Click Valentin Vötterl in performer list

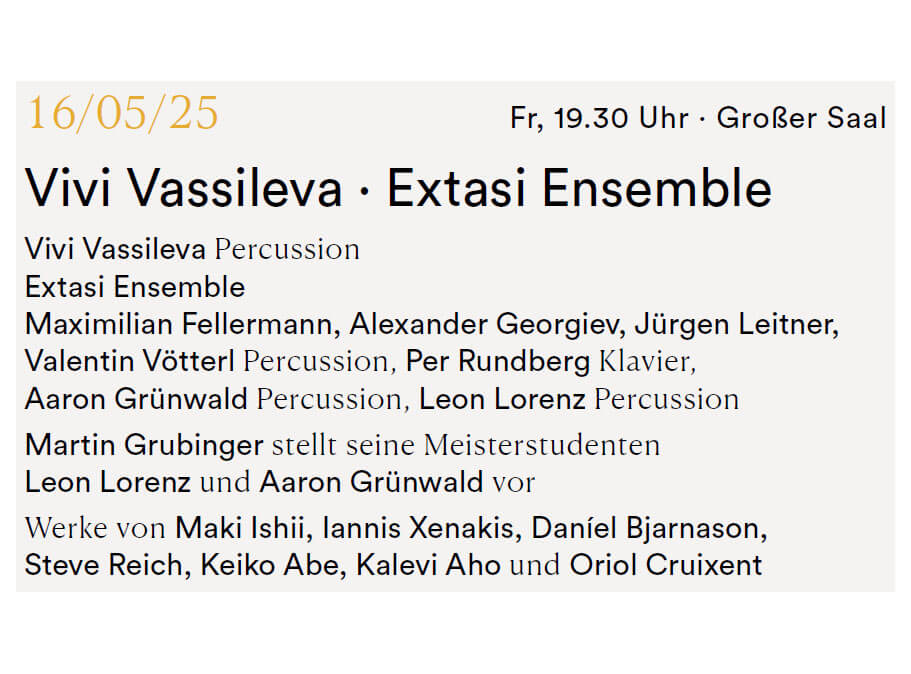pos(130,361)
